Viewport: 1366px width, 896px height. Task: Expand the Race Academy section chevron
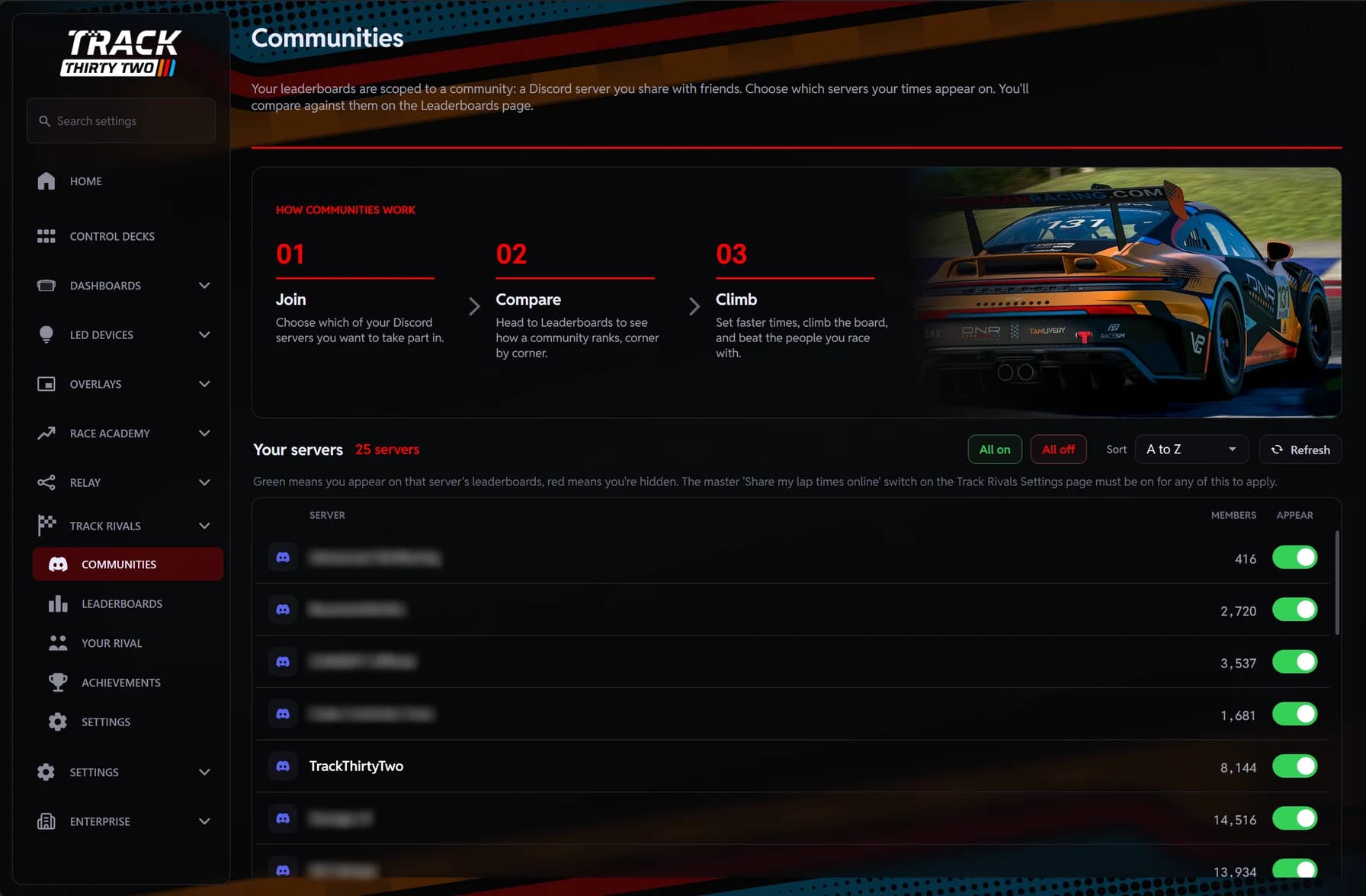pyautogui.click(x=204, y=433)
